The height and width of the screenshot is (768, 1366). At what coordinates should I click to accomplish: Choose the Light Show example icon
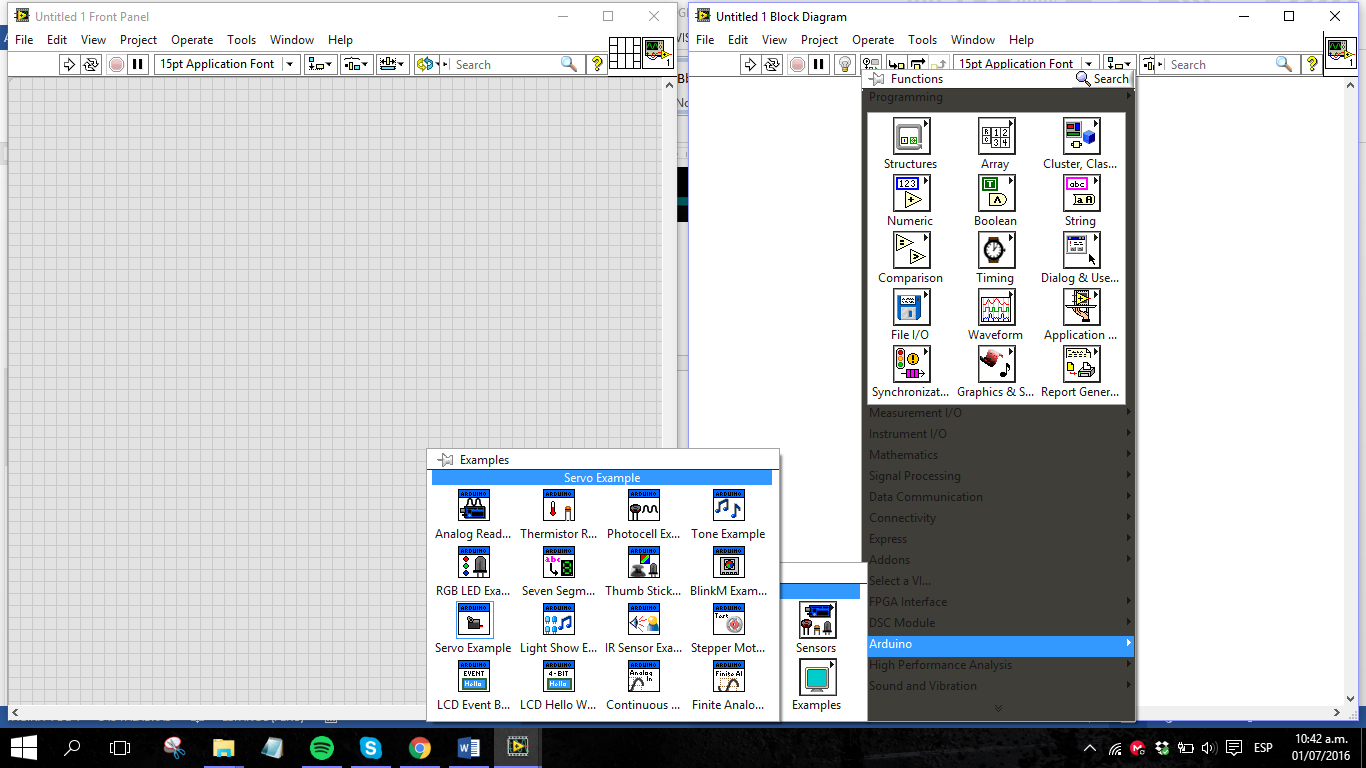coord(559,621)
